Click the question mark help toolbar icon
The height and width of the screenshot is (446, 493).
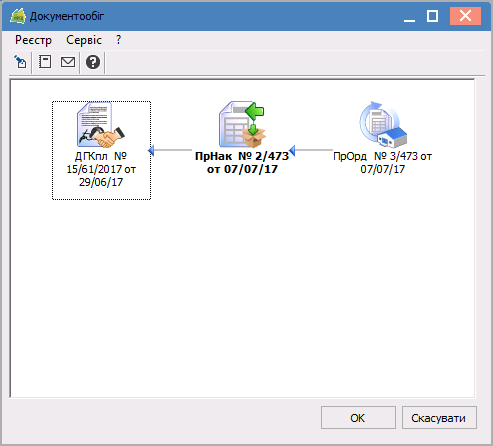click(x=93, y=62)
